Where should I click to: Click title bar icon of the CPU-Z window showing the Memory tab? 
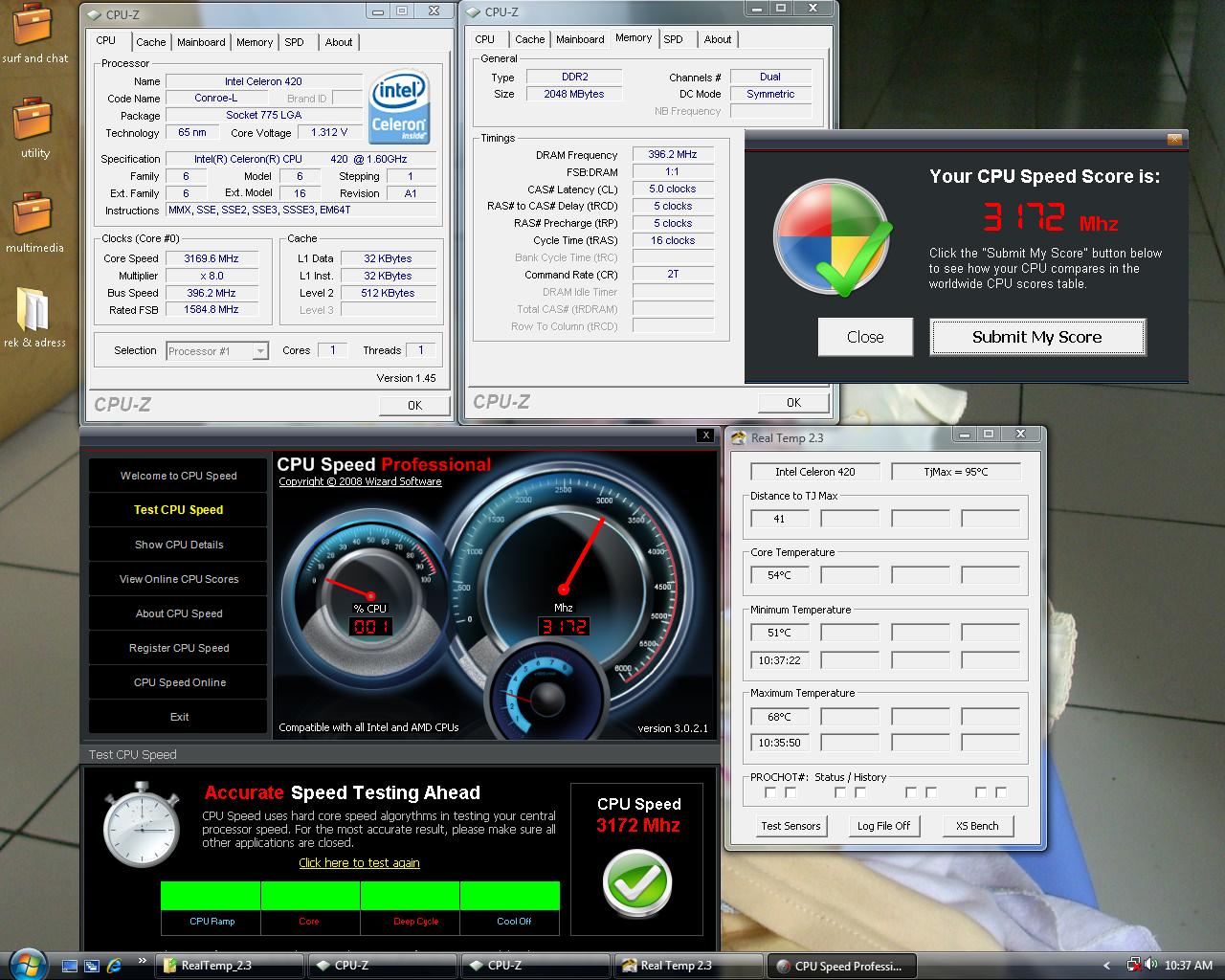point(473,12)
